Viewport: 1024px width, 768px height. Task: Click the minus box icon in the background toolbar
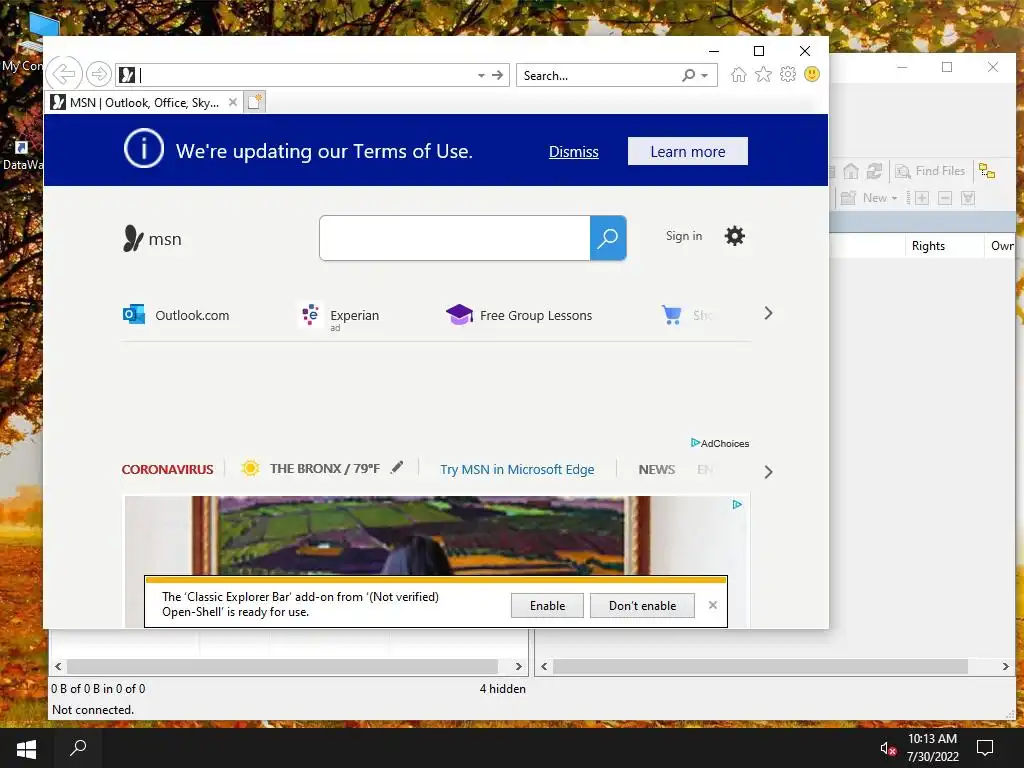pos(945,198)
